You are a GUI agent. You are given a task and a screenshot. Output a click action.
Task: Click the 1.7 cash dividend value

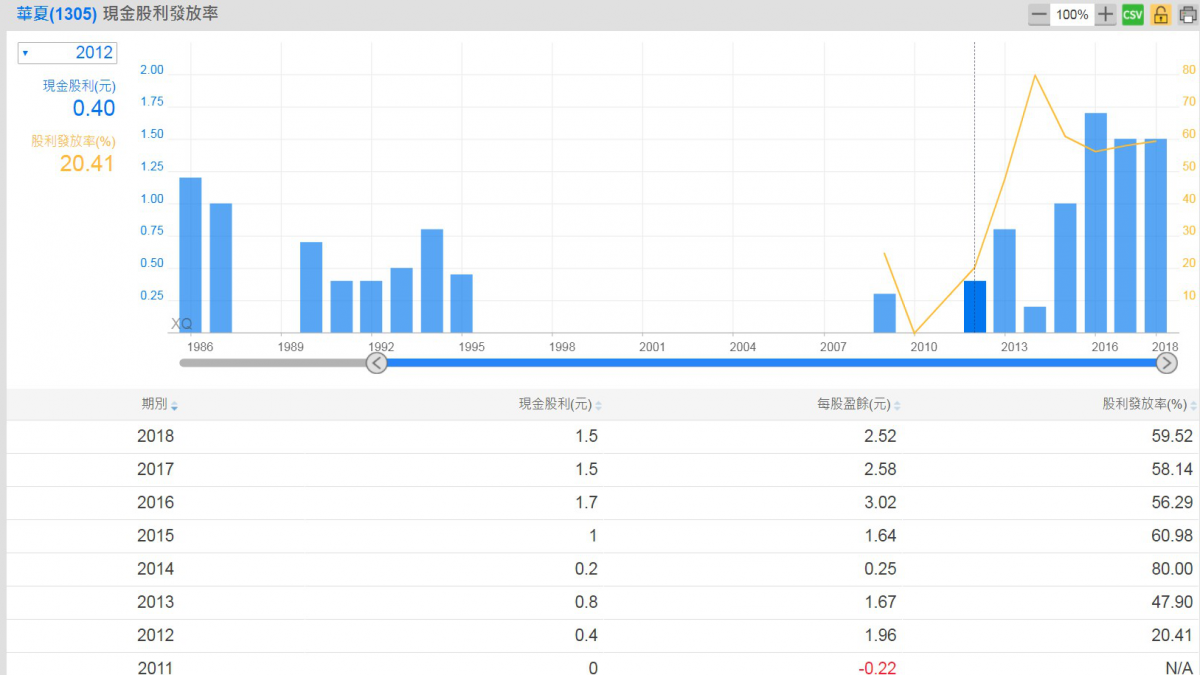tap(587, 502)
